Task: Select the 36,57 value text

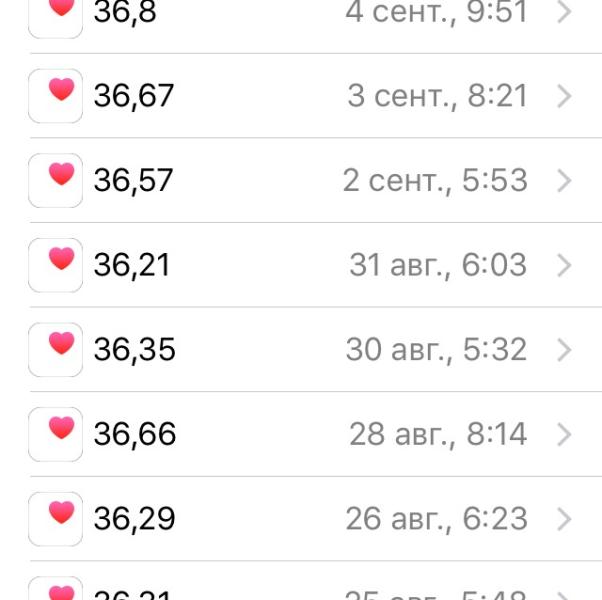Action: click(133, 180)
